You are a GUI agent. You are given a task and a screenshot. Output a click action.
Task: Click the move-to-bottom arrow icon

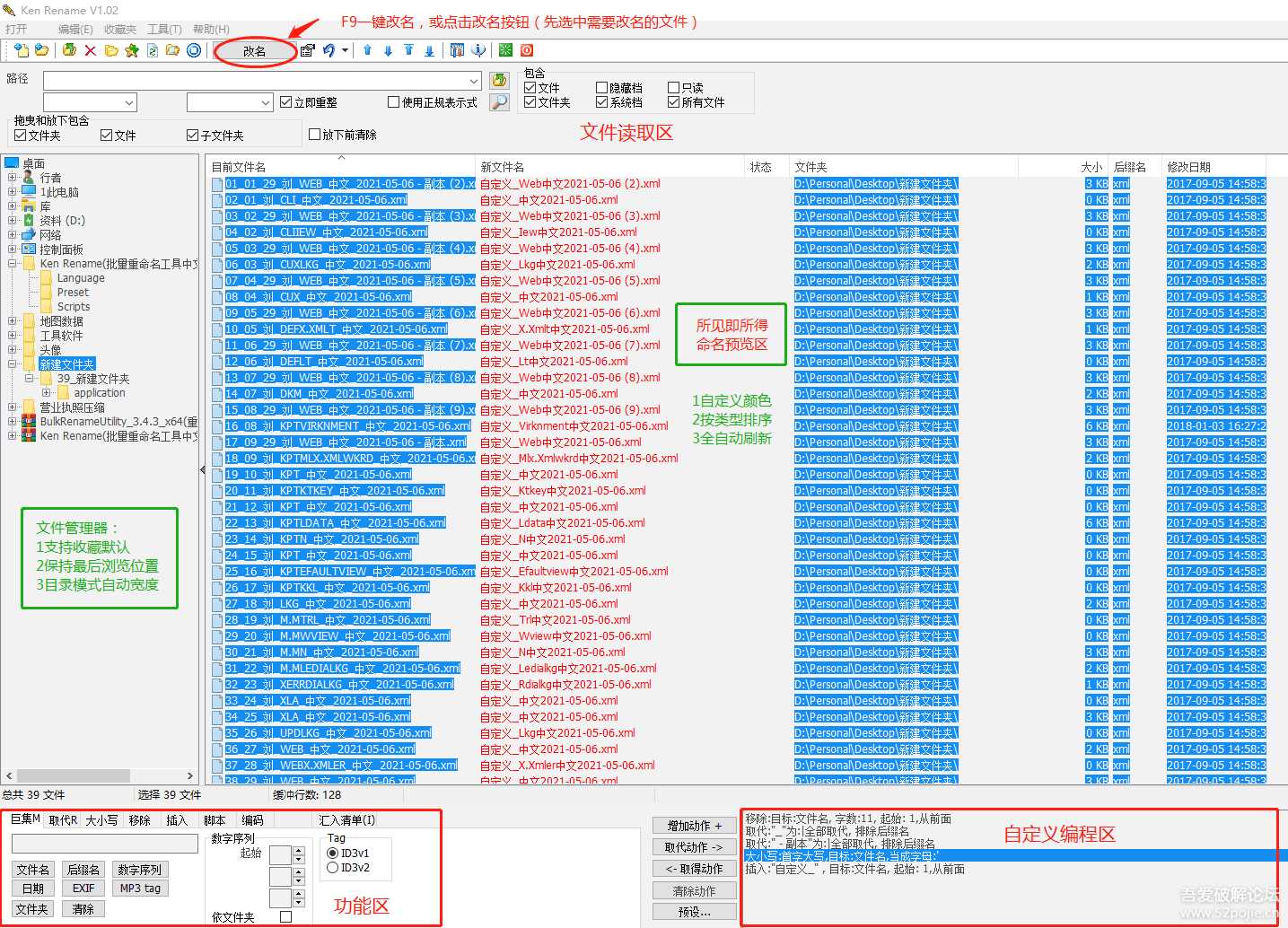click(x=429, y=50)
